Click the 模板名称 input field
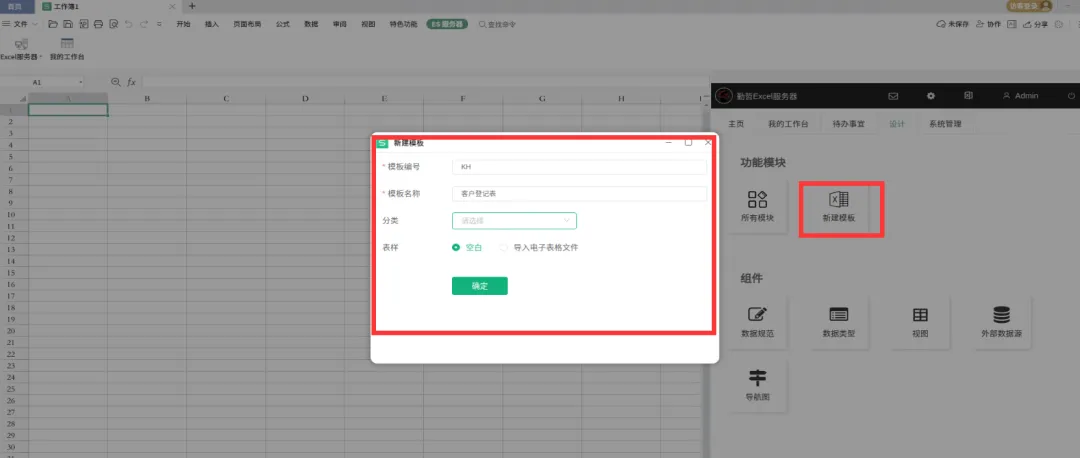The width and height of the screenshot is (1080, 458). [x=579, y=194]
